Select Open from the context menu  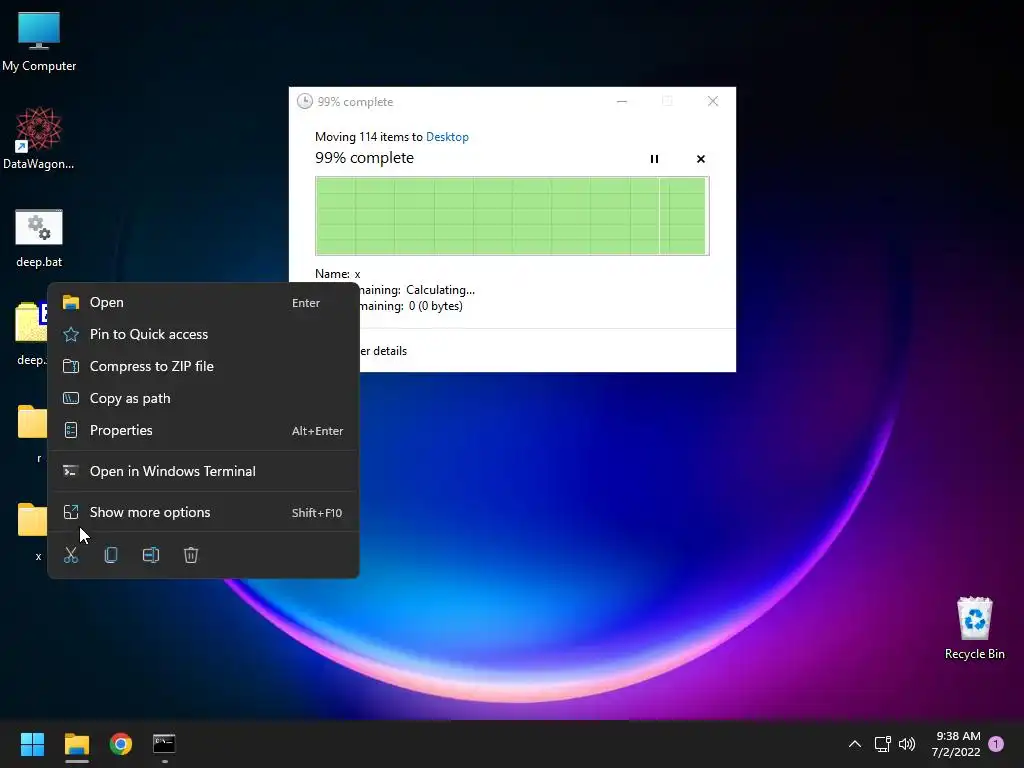(203, 302)
